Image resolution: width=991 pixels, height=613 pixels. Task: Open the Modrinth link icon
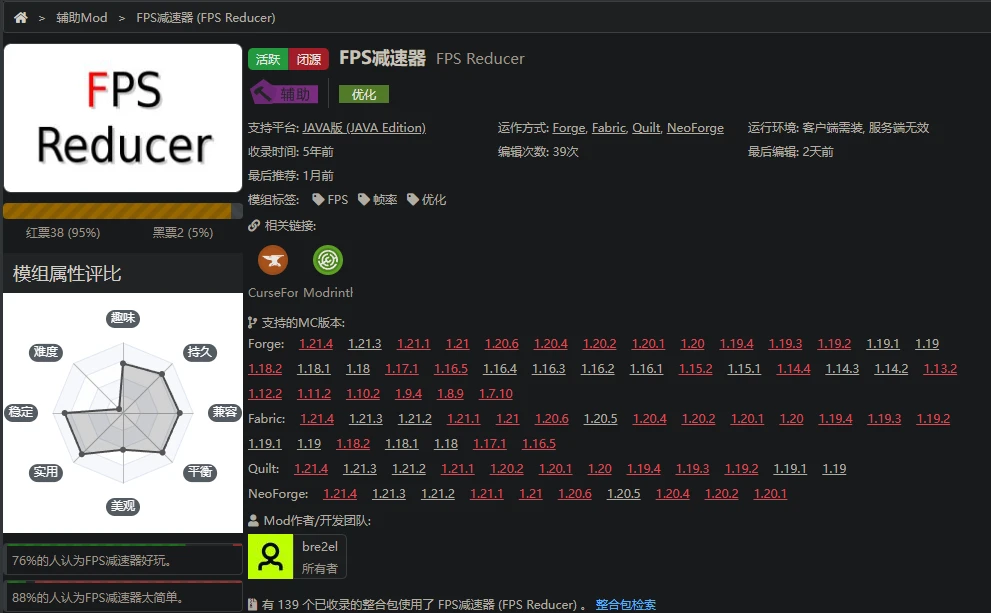tap(328, 260)
